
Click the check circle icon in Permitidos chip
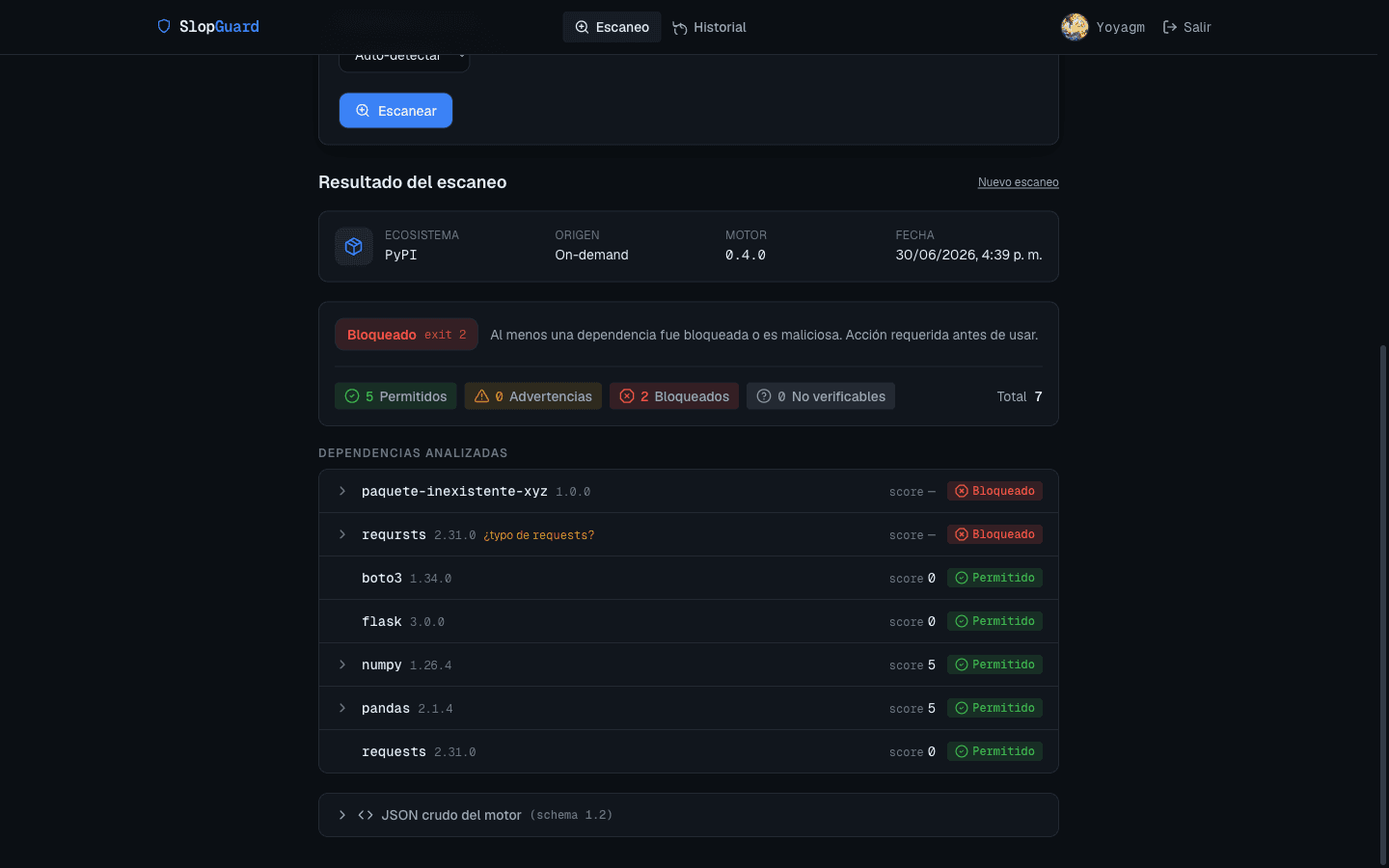coord(352,396)
